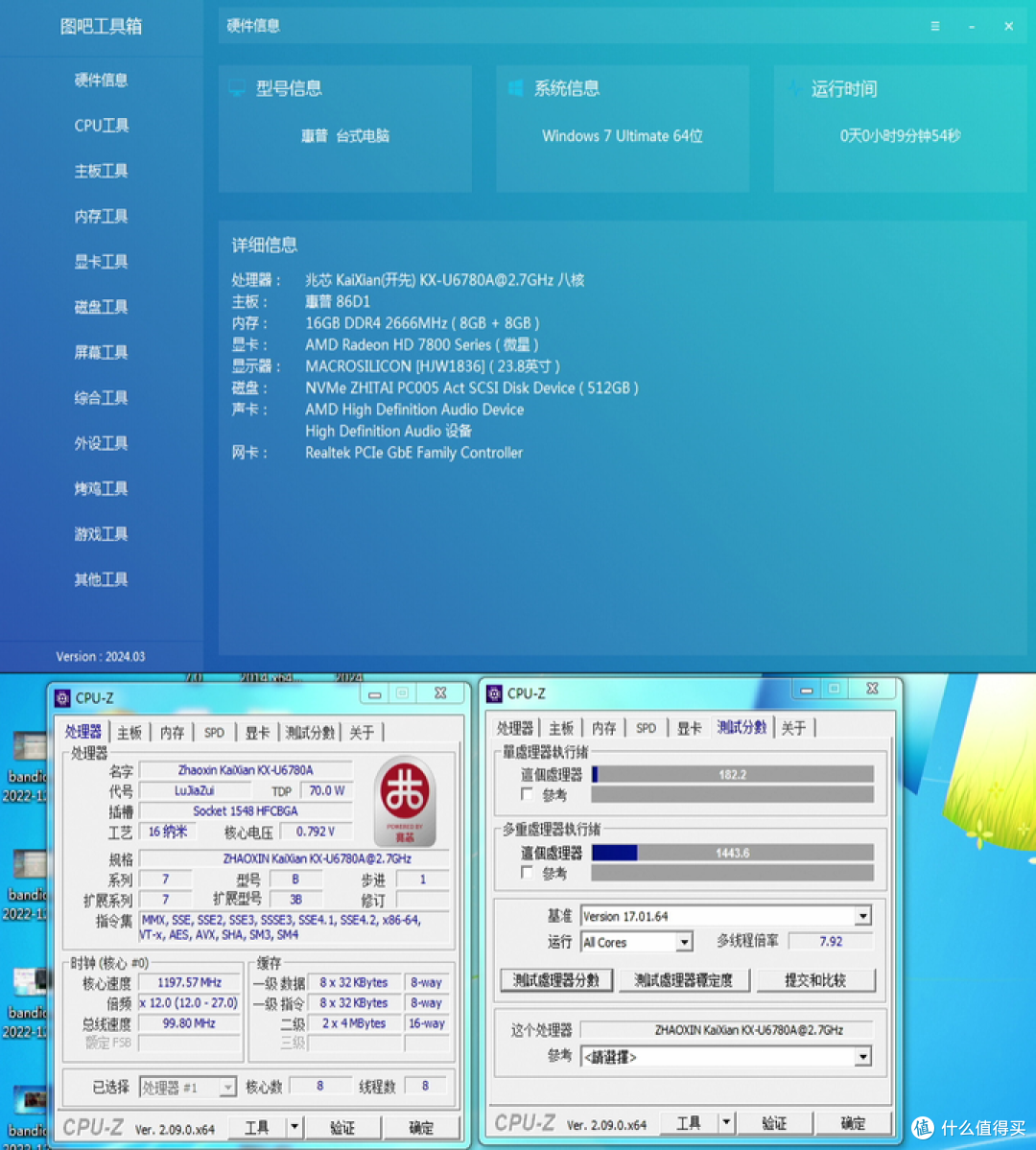Switch to the SPD tab in left CPU-Z
This screenshot has height=1150, width=1036.
tap(214, 731)
